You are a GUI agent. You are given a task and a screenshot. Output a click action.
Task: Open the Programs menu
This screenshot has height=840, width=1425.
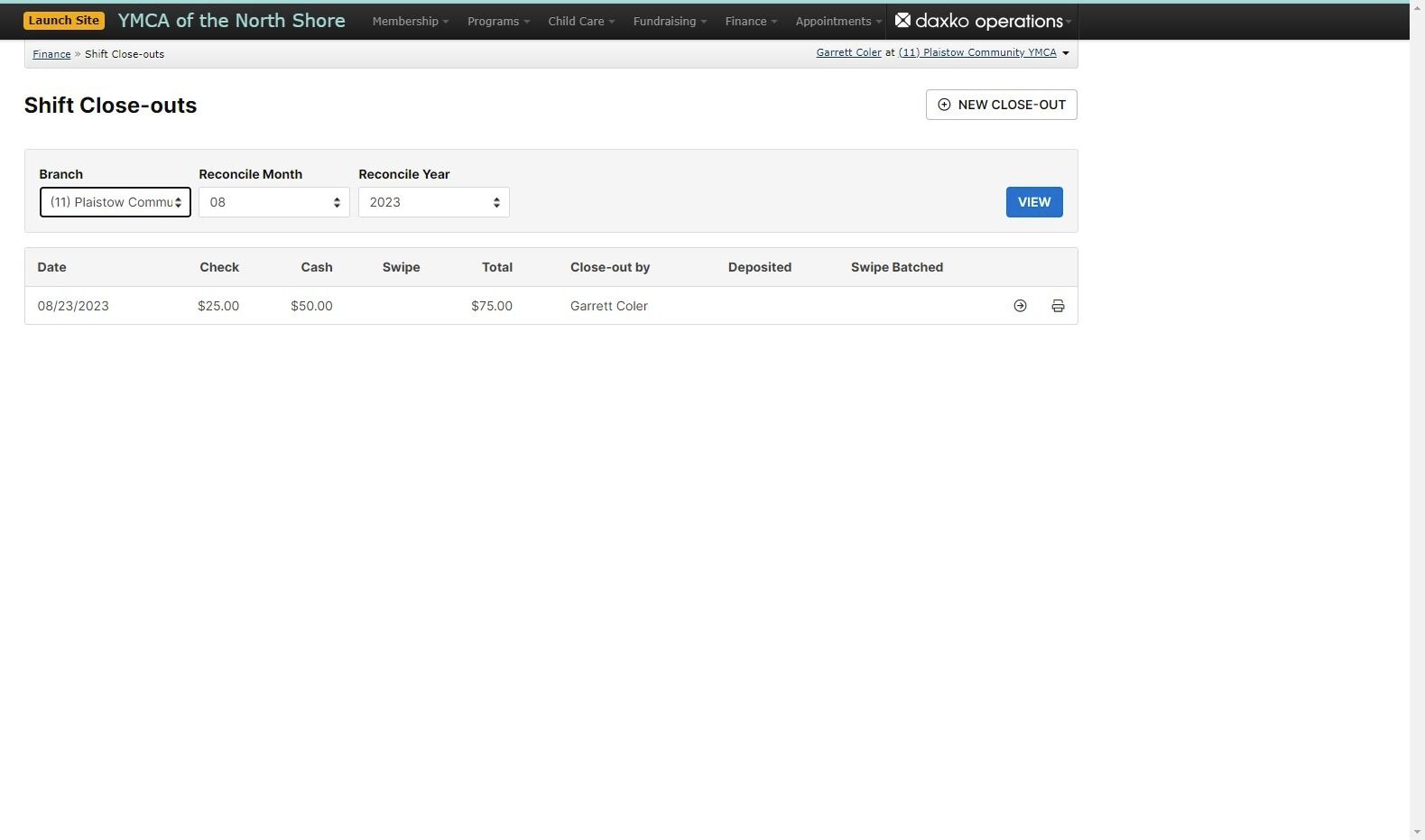coord(498,21)
